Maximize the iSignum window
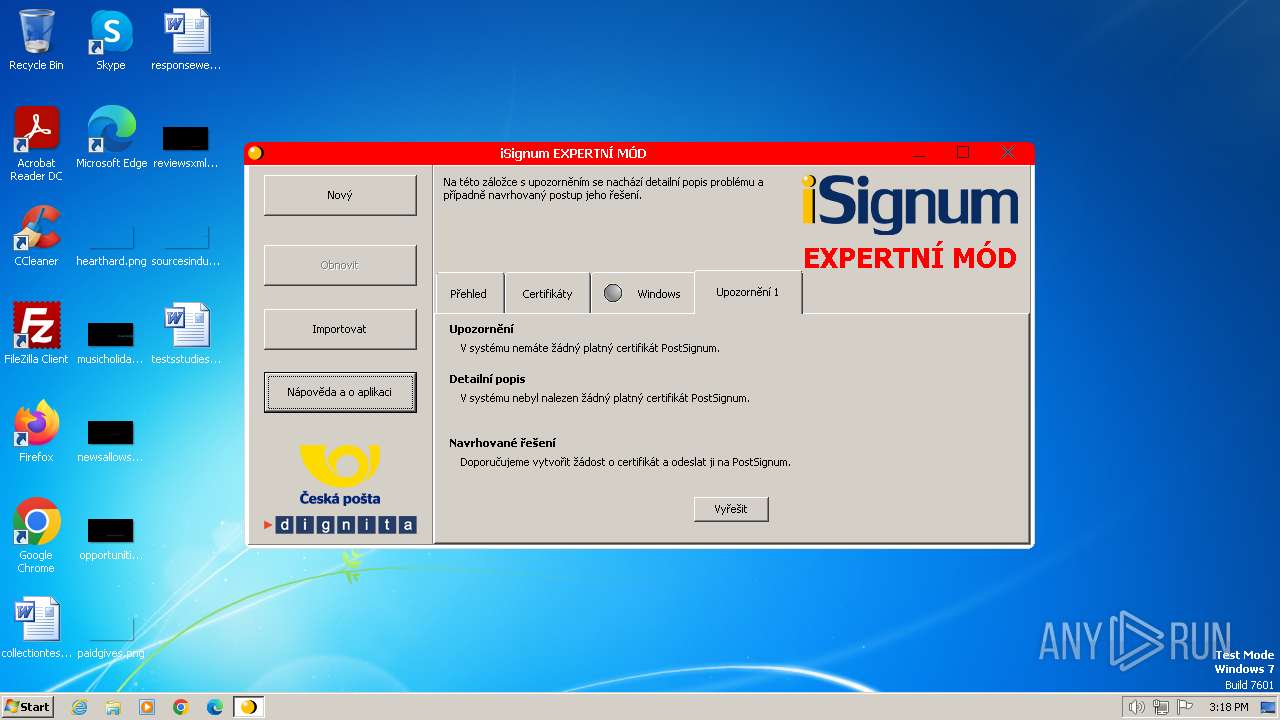 (x=963, y=152)
